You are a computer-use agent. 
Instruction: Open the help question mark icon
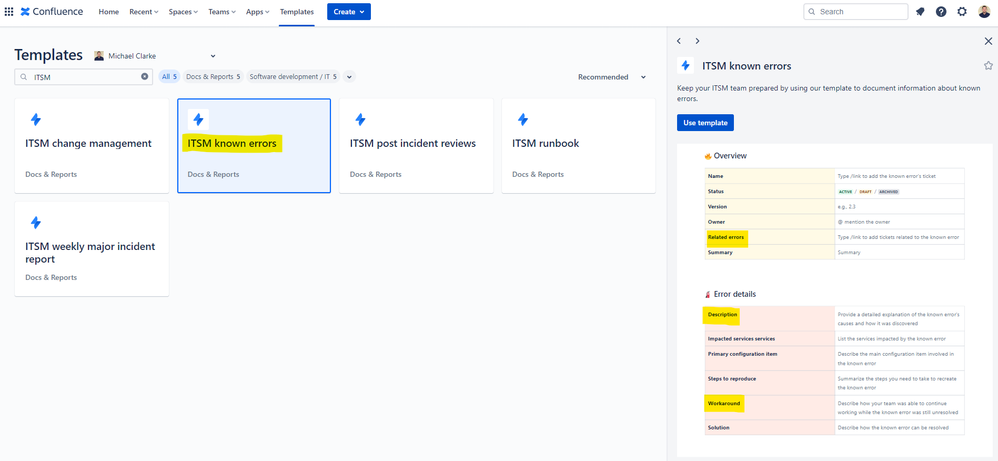tap(941, 11)
